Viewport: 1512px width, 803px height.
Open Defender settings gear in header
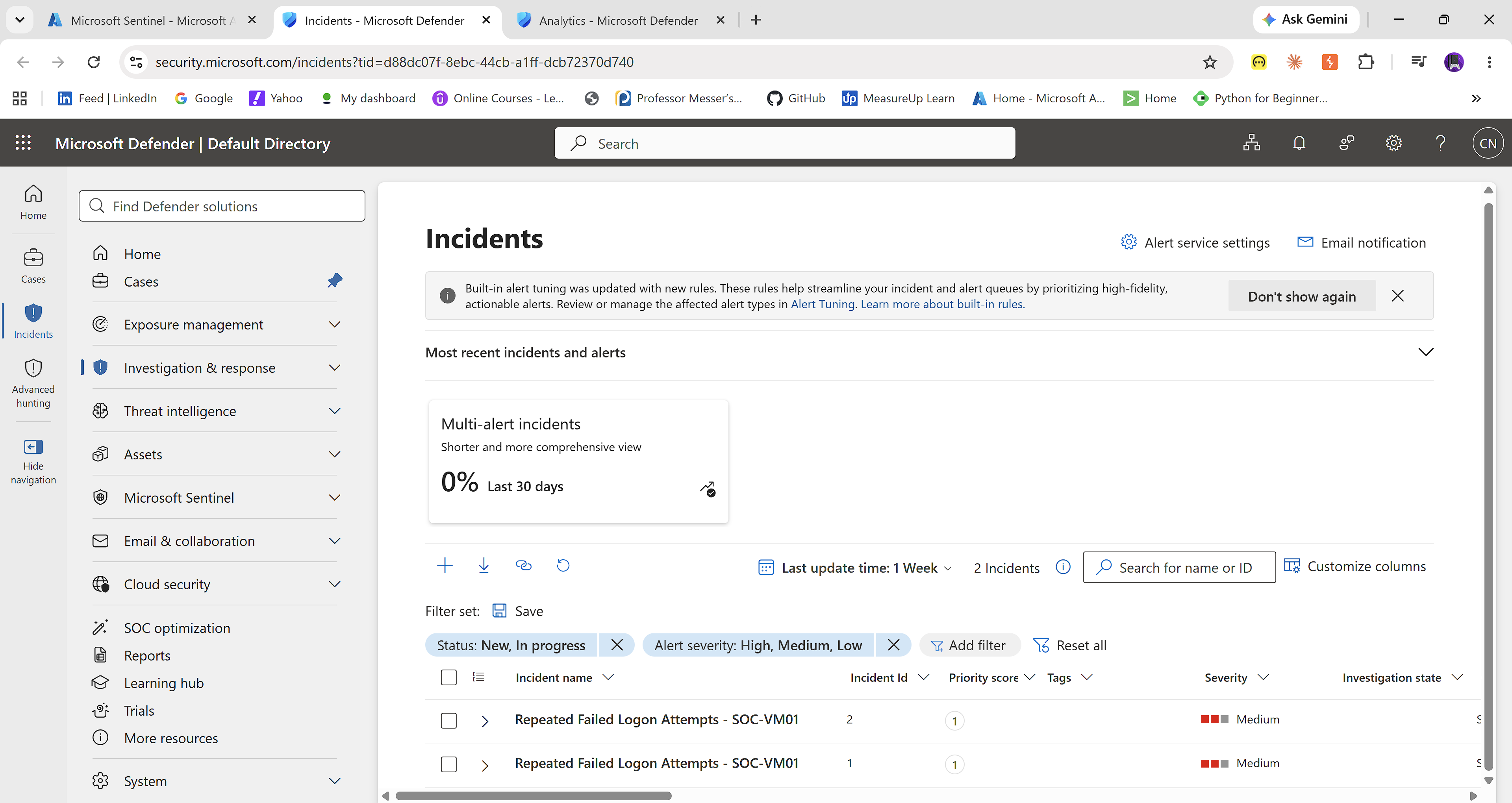(x=1393, y=143)
